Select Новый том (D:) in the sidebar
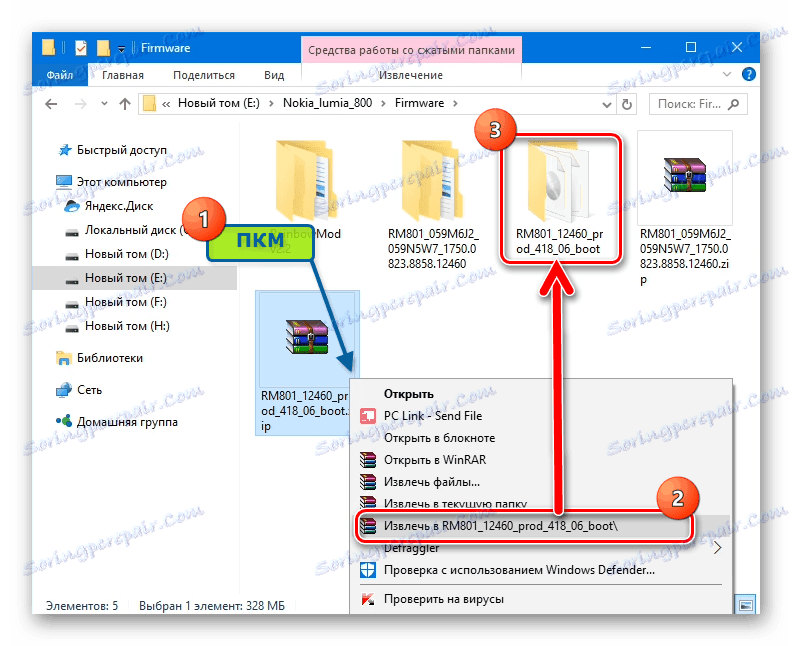This screenshot has width=792, height=646. 127,254
